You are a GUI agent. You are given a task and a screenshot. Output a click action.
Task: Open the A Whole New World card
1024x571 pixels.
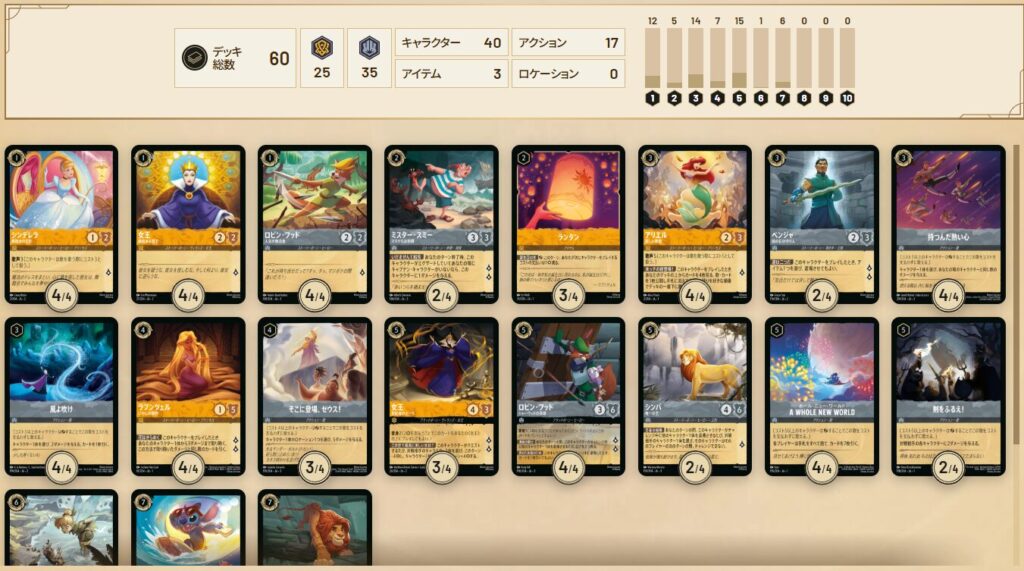pyautogui.click(x=822, y=397)
